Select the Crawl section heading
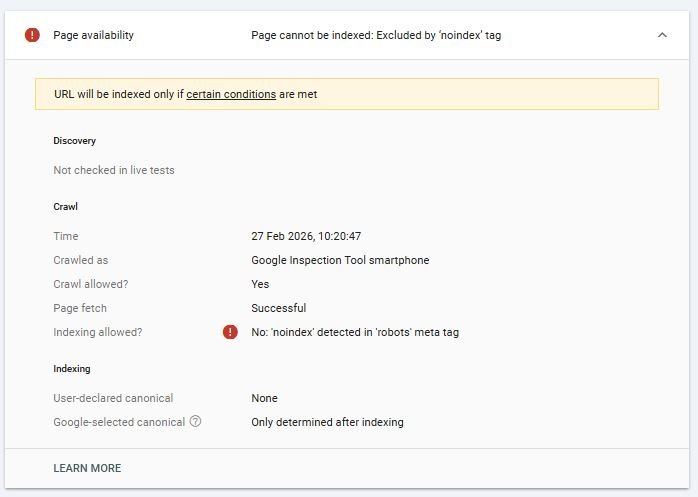 coord(65,206)
